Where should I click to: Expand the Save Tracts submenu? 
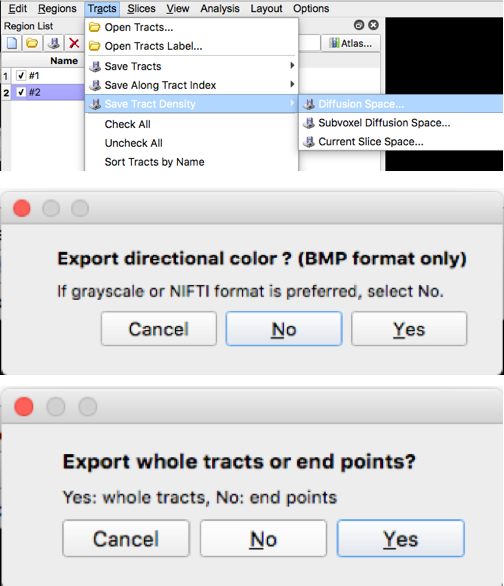pos(192,66)
